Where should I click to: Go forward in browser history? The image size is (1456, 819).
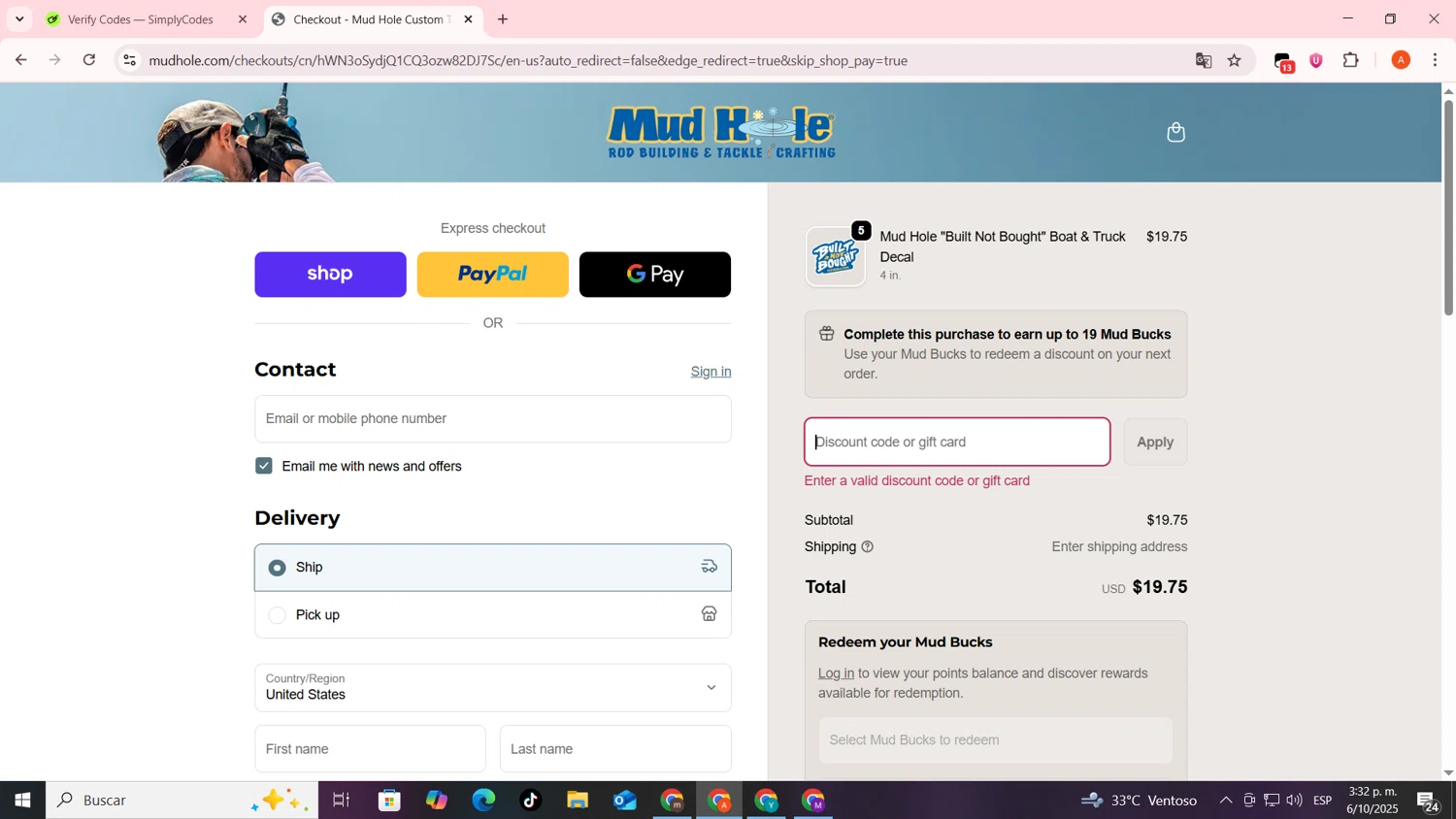pyautogui.click(x=55, y=60)
